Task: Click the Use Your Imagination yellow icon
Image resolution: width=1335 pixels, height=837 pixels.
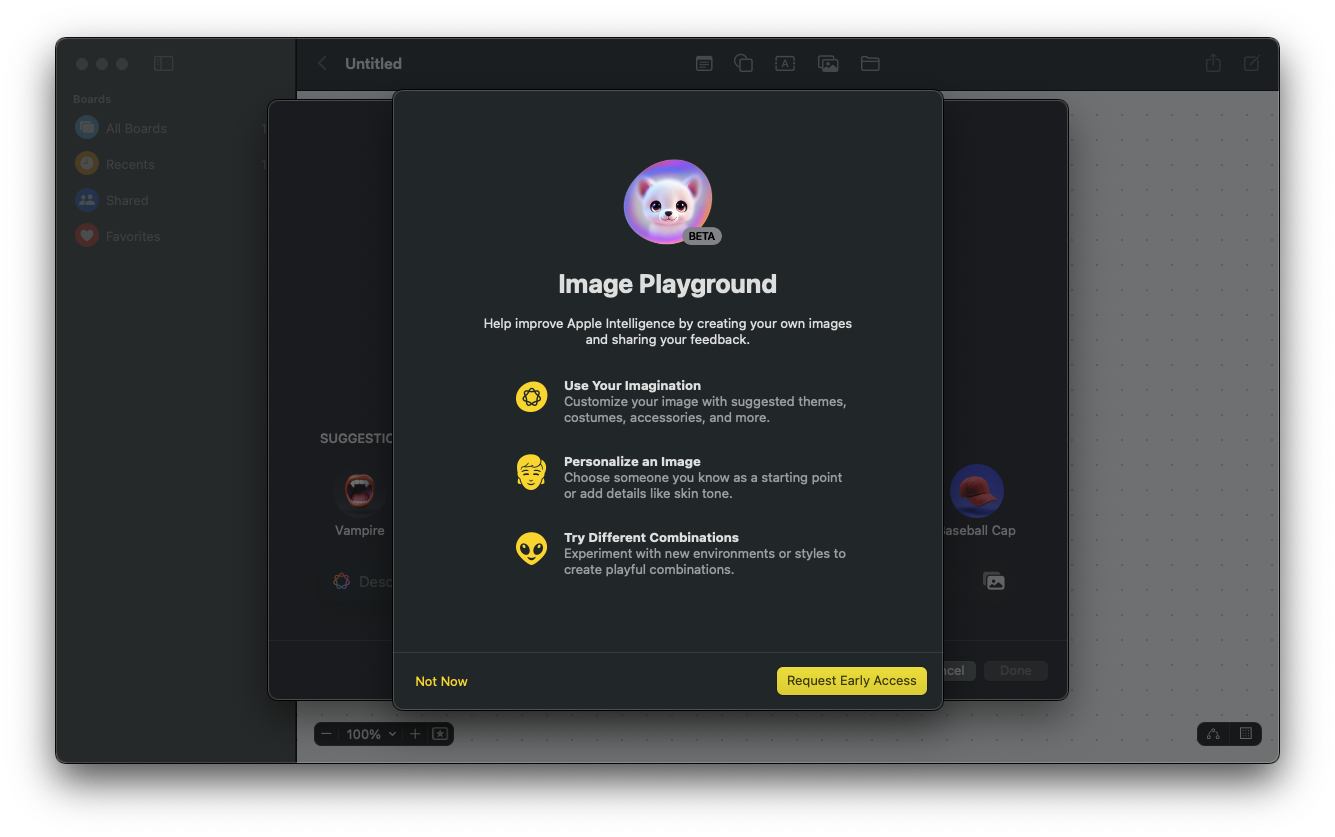Action: [x=531, y=397]
